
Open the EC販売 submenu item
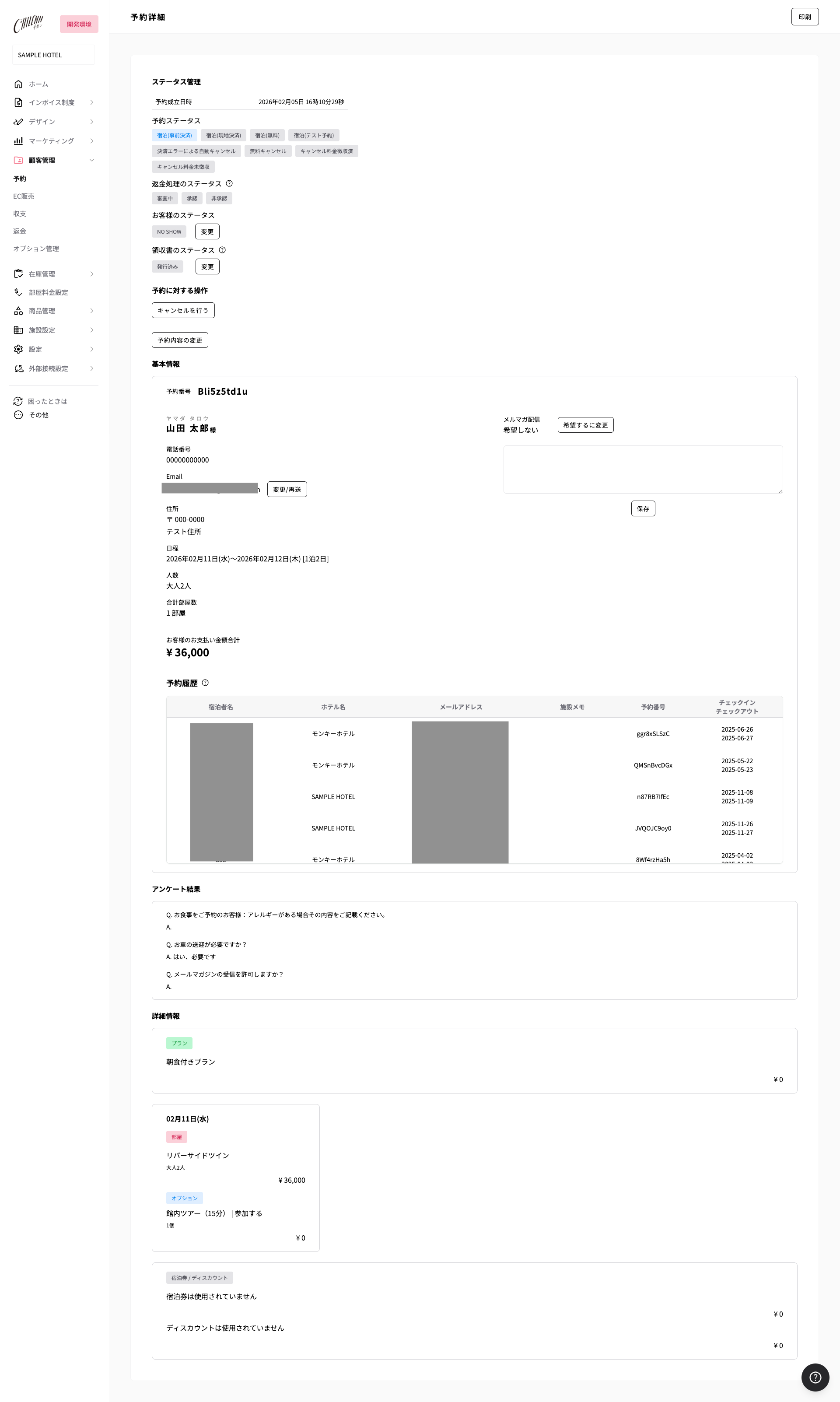tap(24, 196)
